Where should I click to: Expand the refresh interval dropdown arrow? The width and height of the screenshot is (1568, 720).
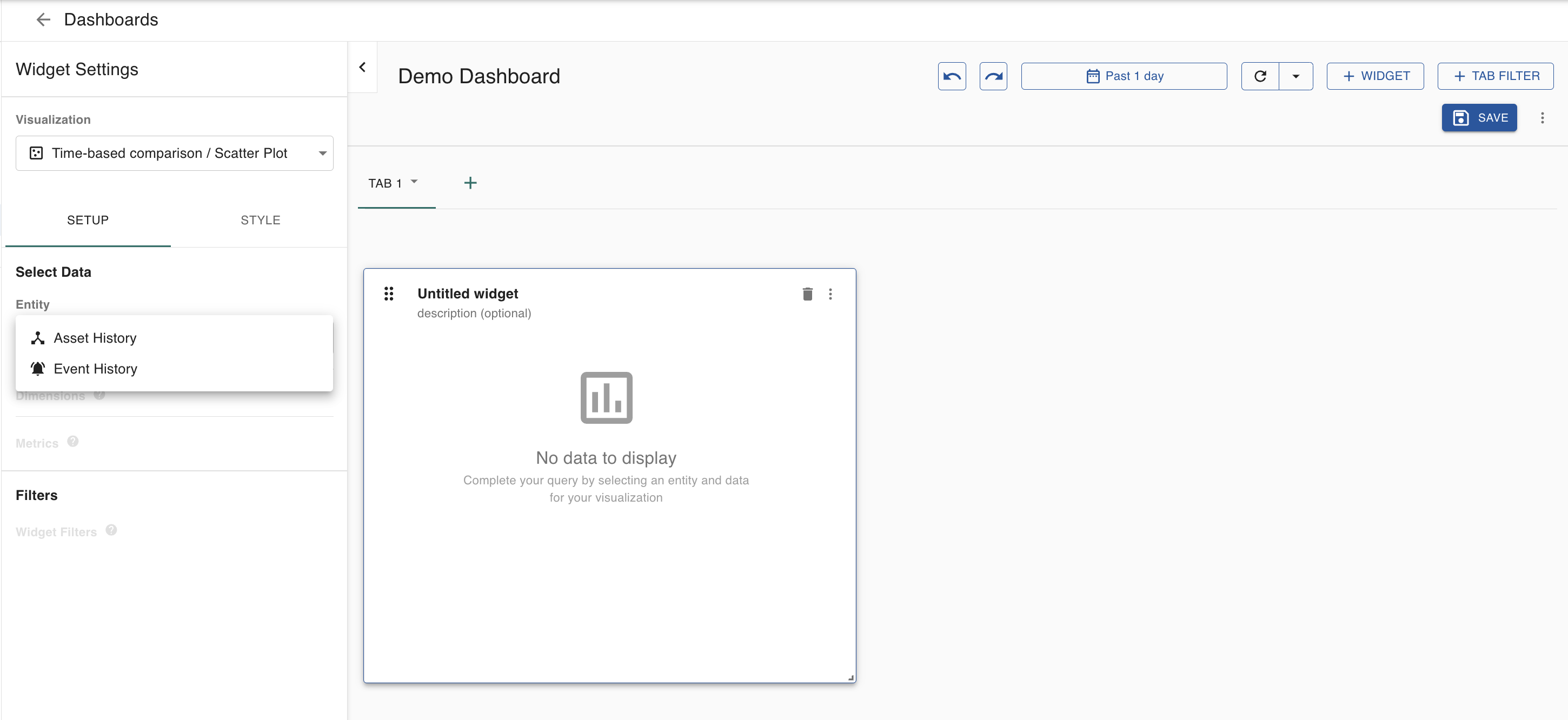pyautogui.click(x=1295, y=76)
